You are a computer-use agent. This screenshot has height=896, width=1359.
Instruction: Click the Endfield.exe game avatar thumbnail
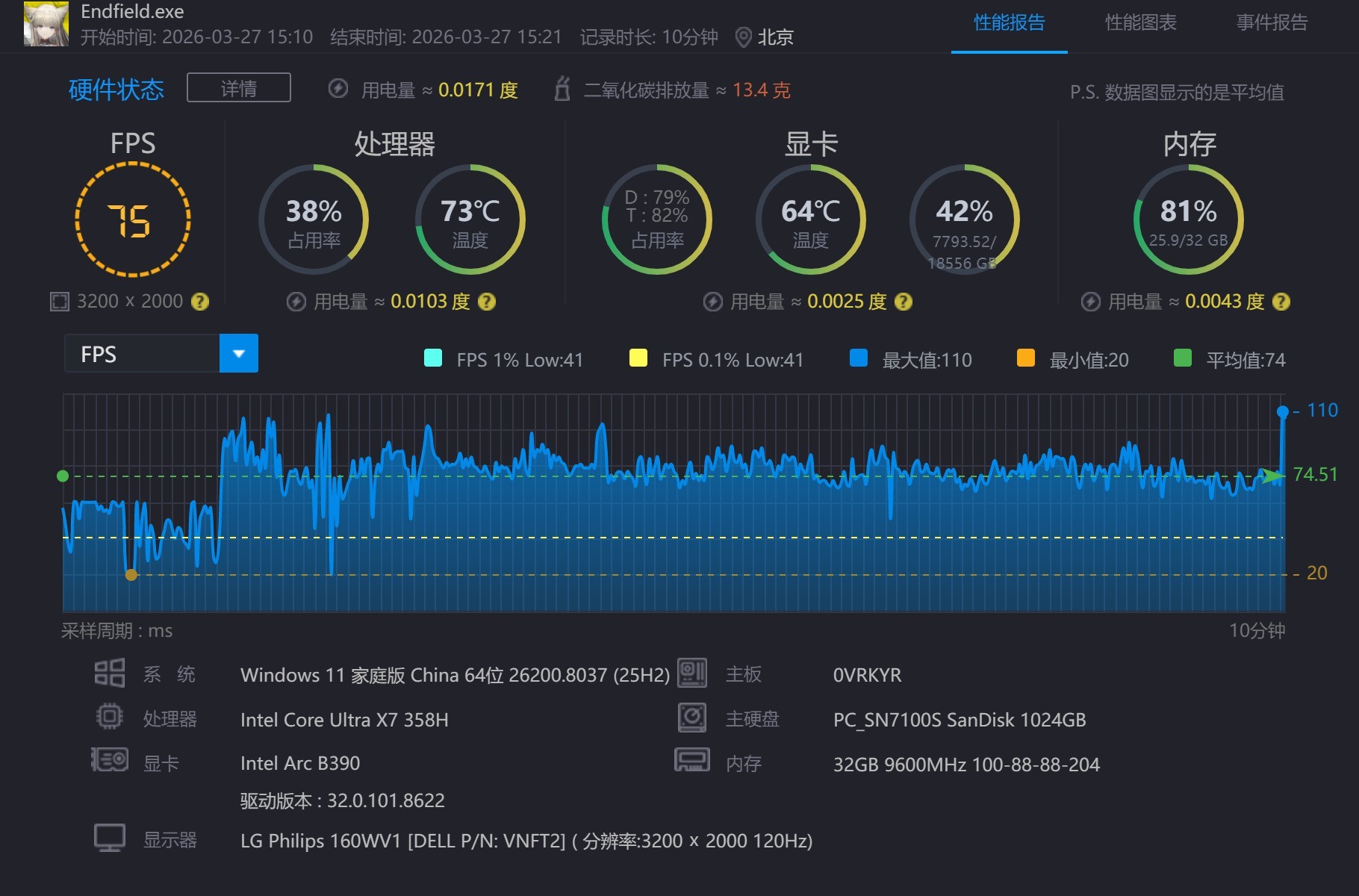point(46,24)
